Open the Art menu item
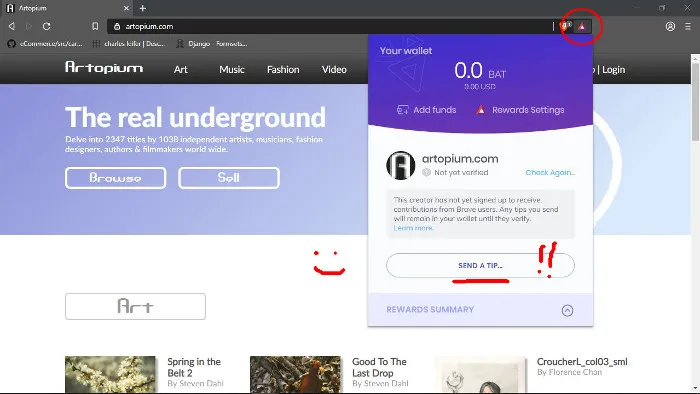Viewport: 700px width, 394px height. coord(181,70)
